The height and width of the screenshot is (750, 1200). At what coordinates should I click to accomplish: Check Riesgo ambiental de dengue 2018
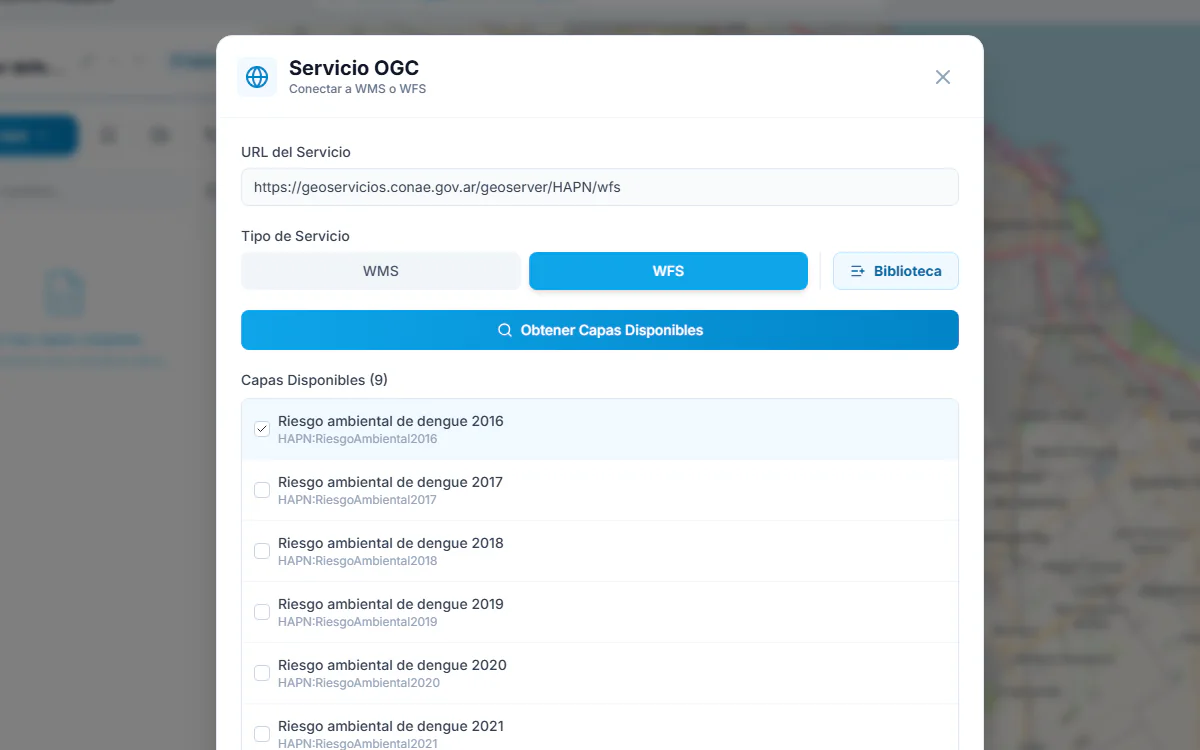(262, 551)
